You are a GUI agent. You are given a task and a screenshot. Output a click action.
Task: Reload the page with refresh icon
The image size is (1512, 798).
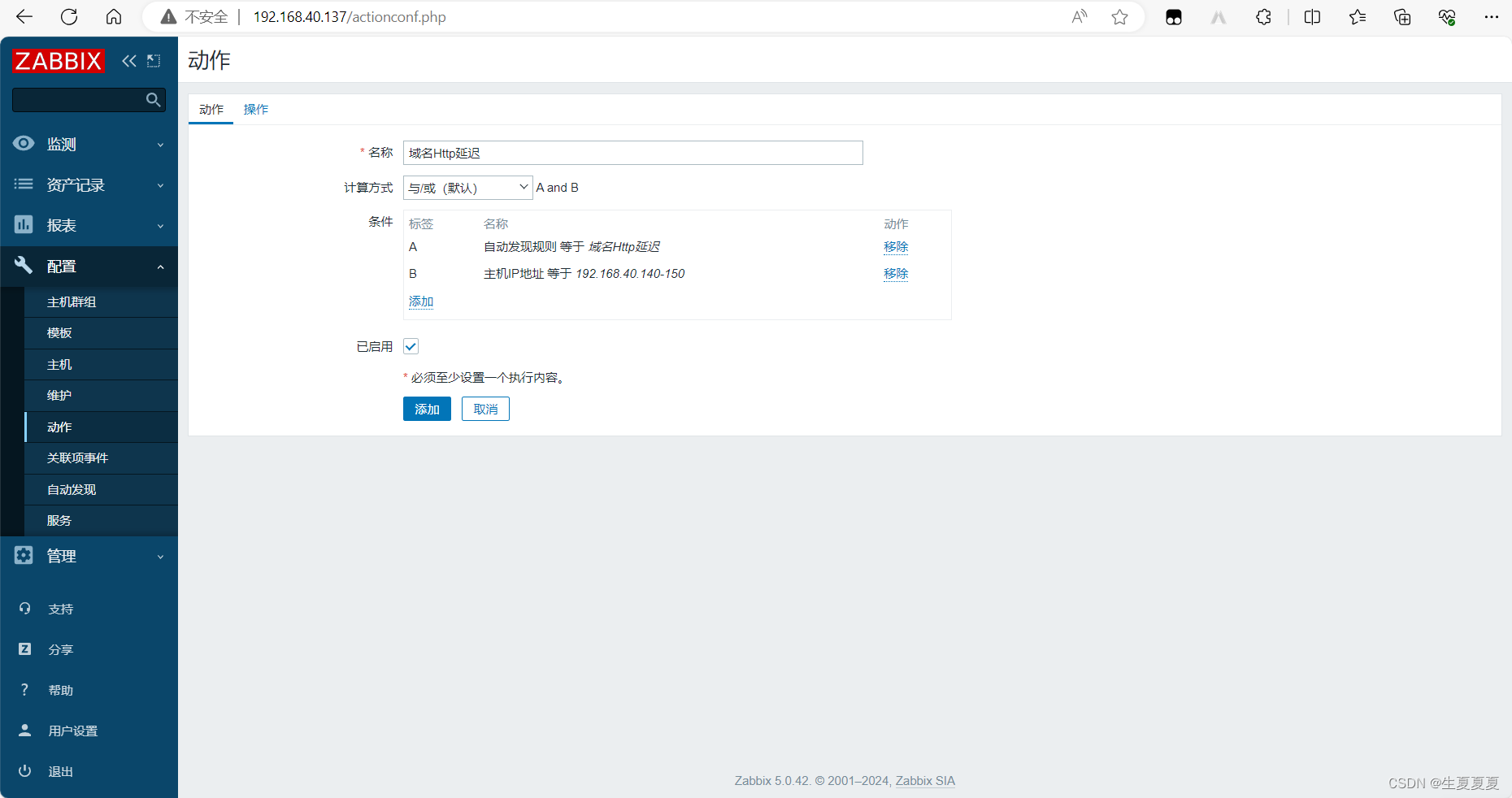pos(69,17)
